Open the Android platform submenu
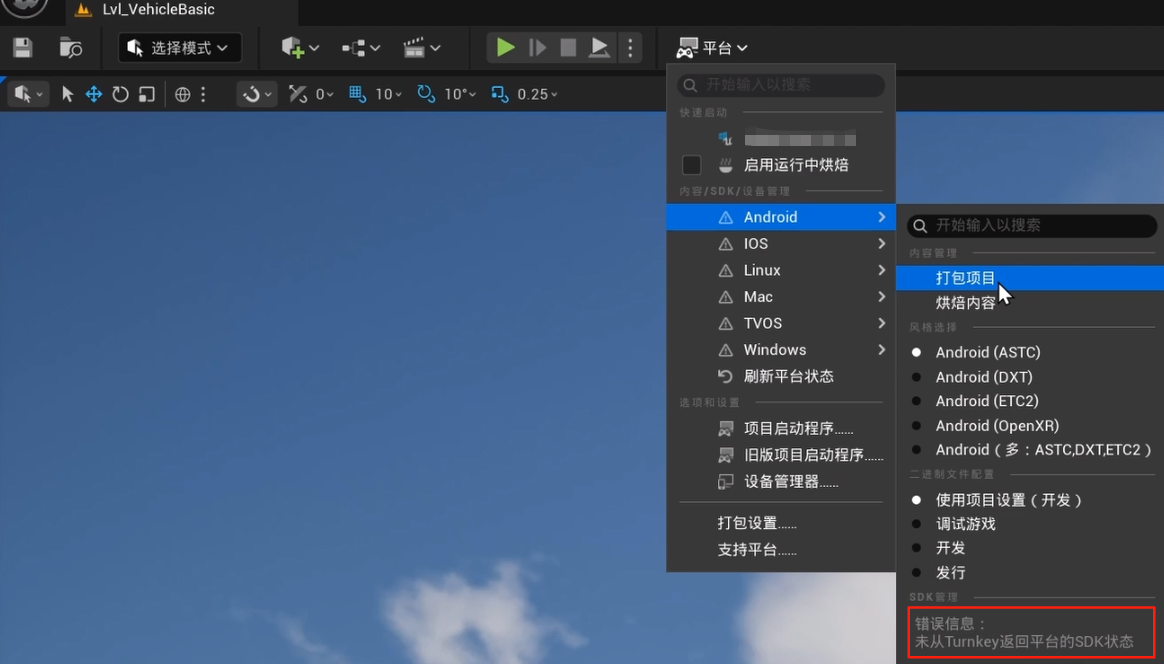This screenshot has height=664, width=1164. coord(781,217)
